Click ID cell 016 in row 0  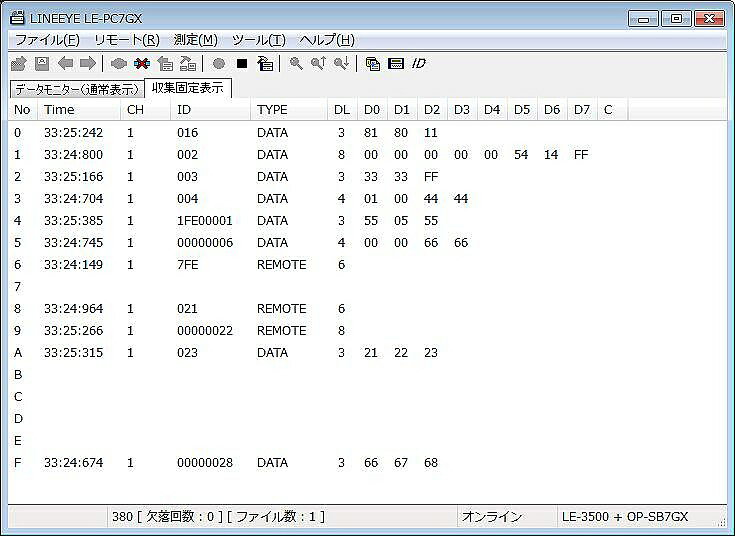188,133
